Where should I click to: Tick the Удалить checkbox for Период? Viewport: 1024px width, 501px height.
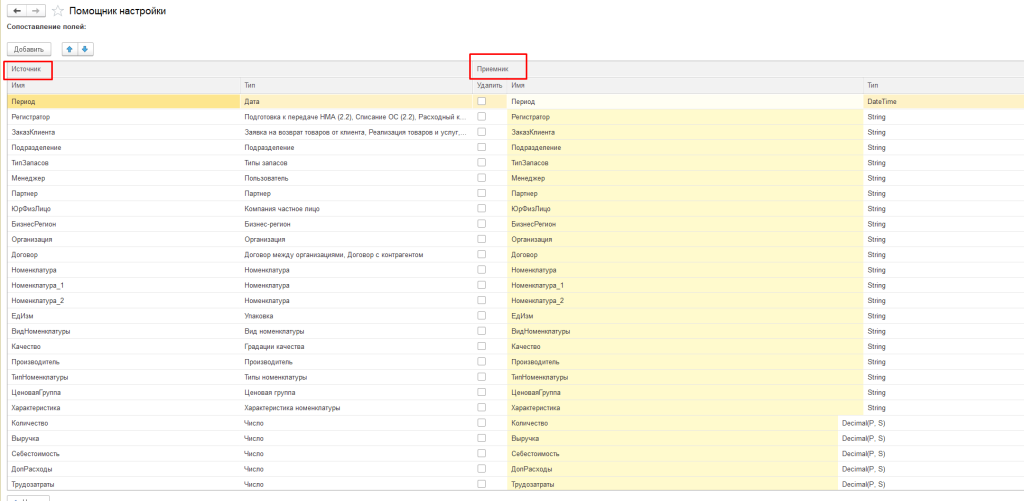pos(482,102)
